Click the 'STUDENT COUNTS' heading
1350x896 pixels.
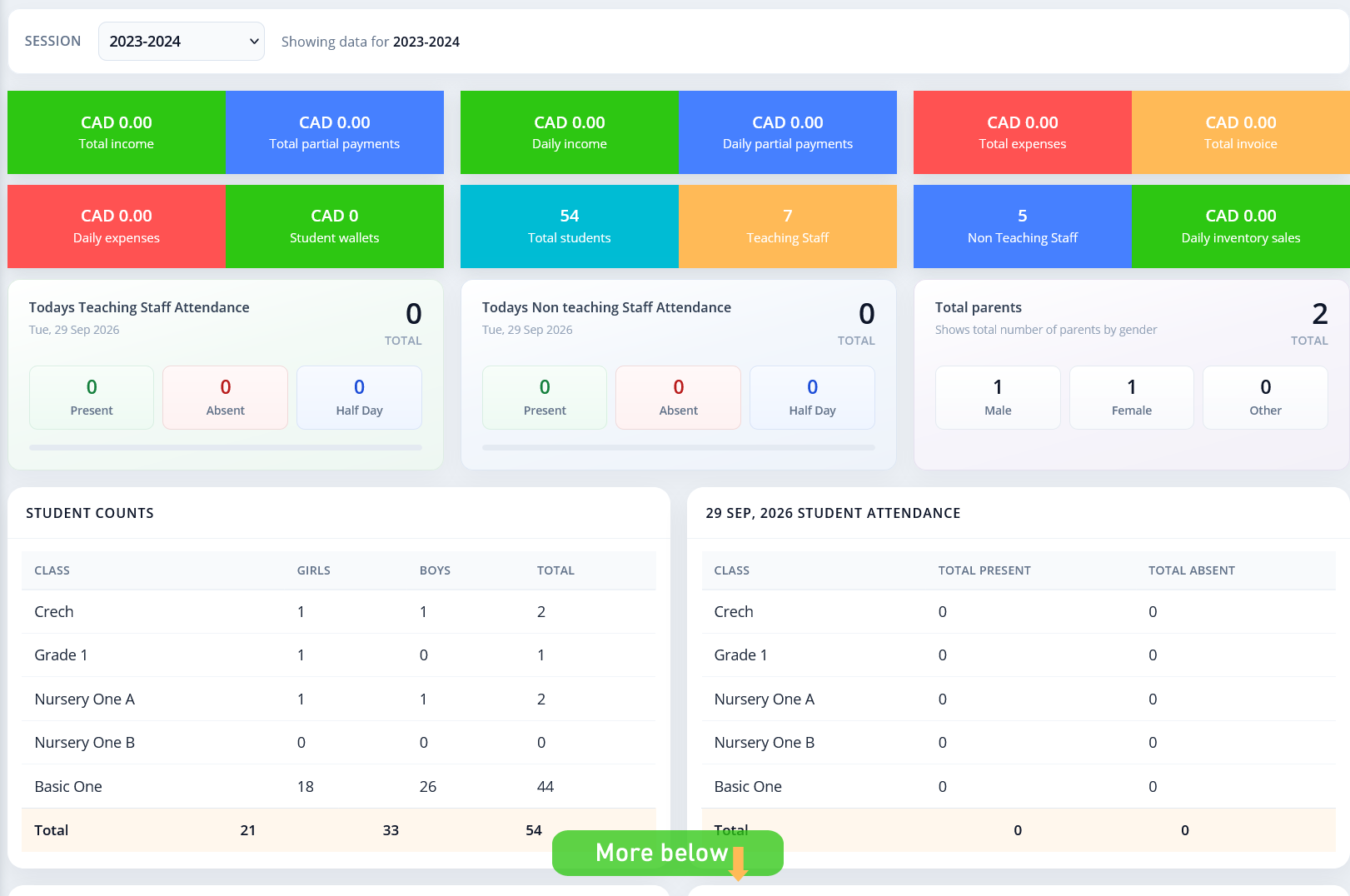tap(90, 513)
